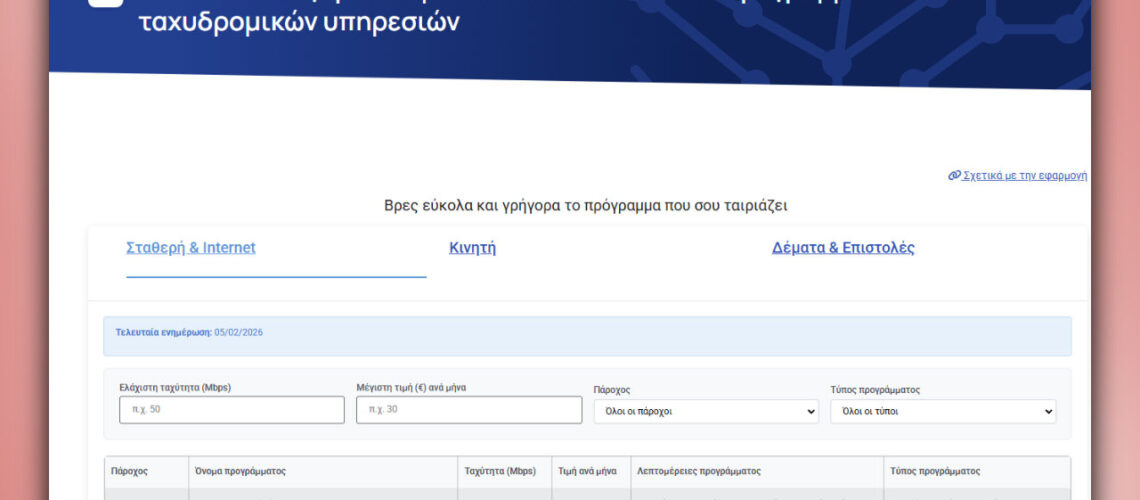Click the Μέγιστη τιμή (€) ανά μήνα field

[x=468, y=410]
